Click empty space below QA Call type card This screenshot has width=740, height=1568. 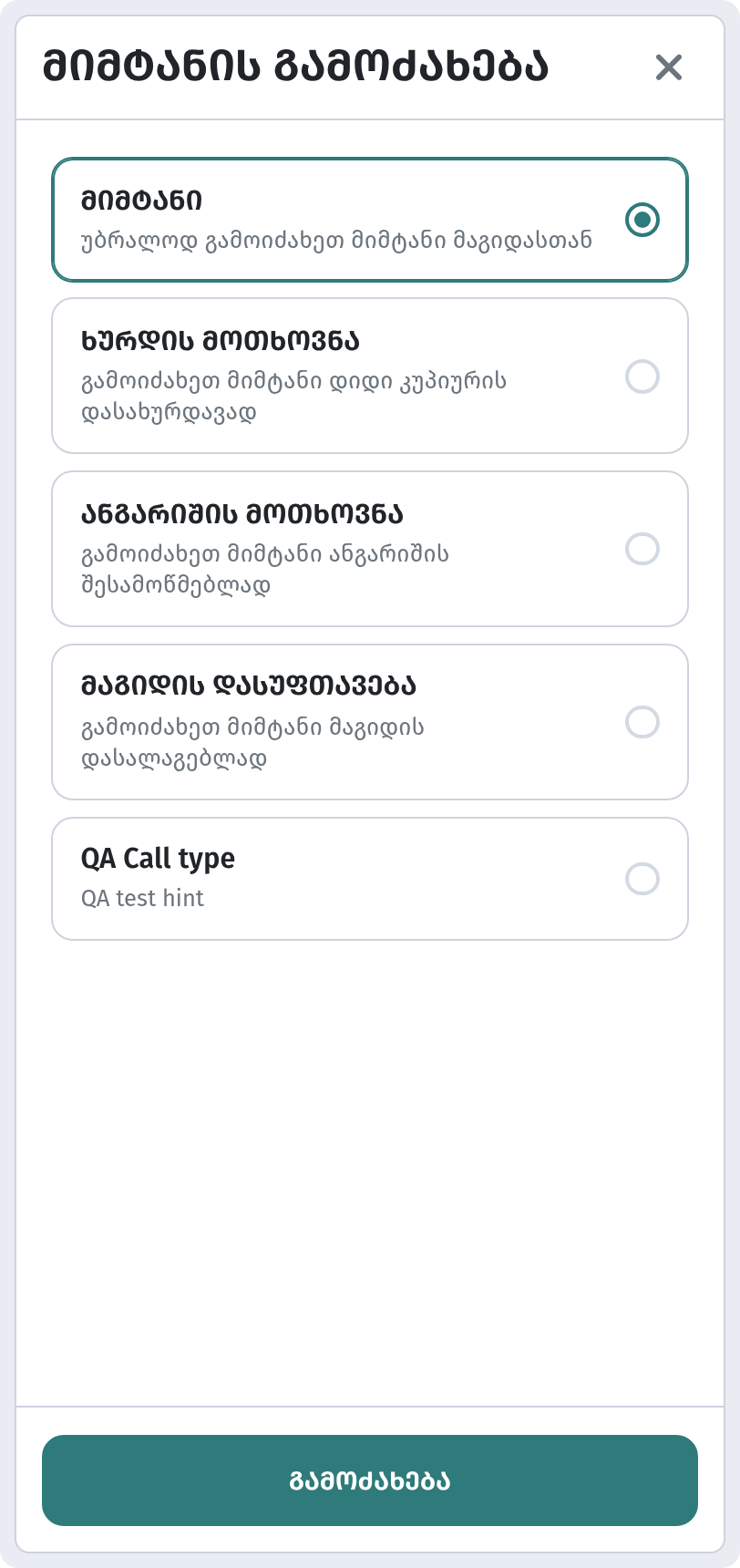[370, 1171]
